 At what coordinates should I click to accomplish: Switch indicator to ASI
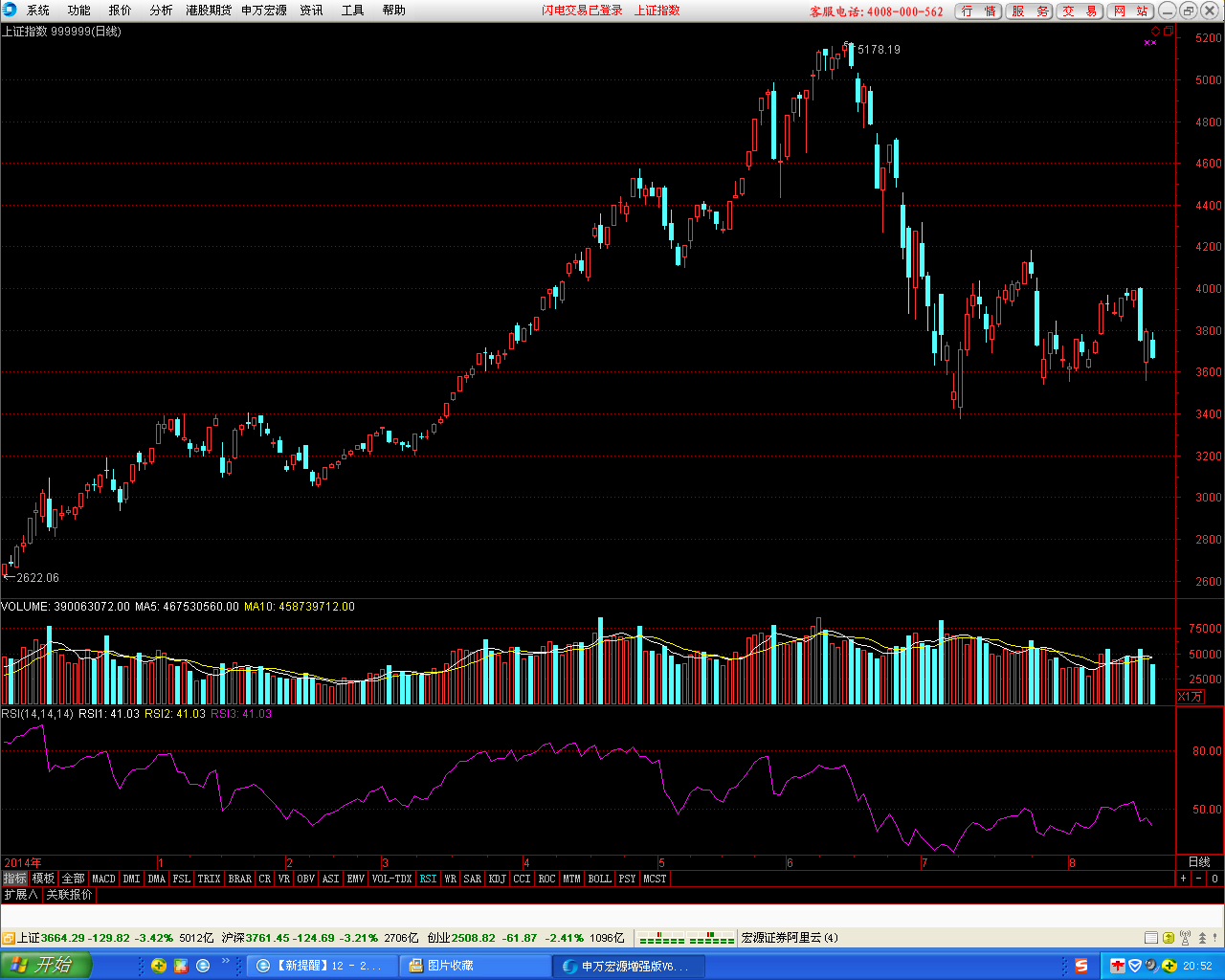tap(331, 879)
